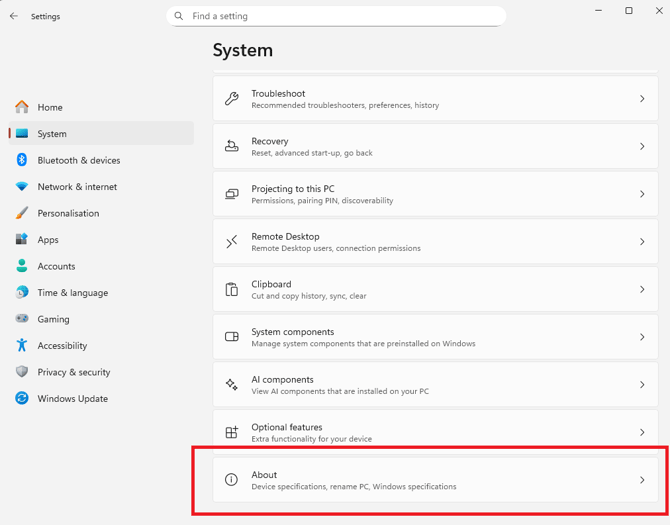Click 'Device specifications, rename PC' description
Image resolution: width=670 pixels, height=525 pixels.
pyautogui.click(x=354, y=487)
